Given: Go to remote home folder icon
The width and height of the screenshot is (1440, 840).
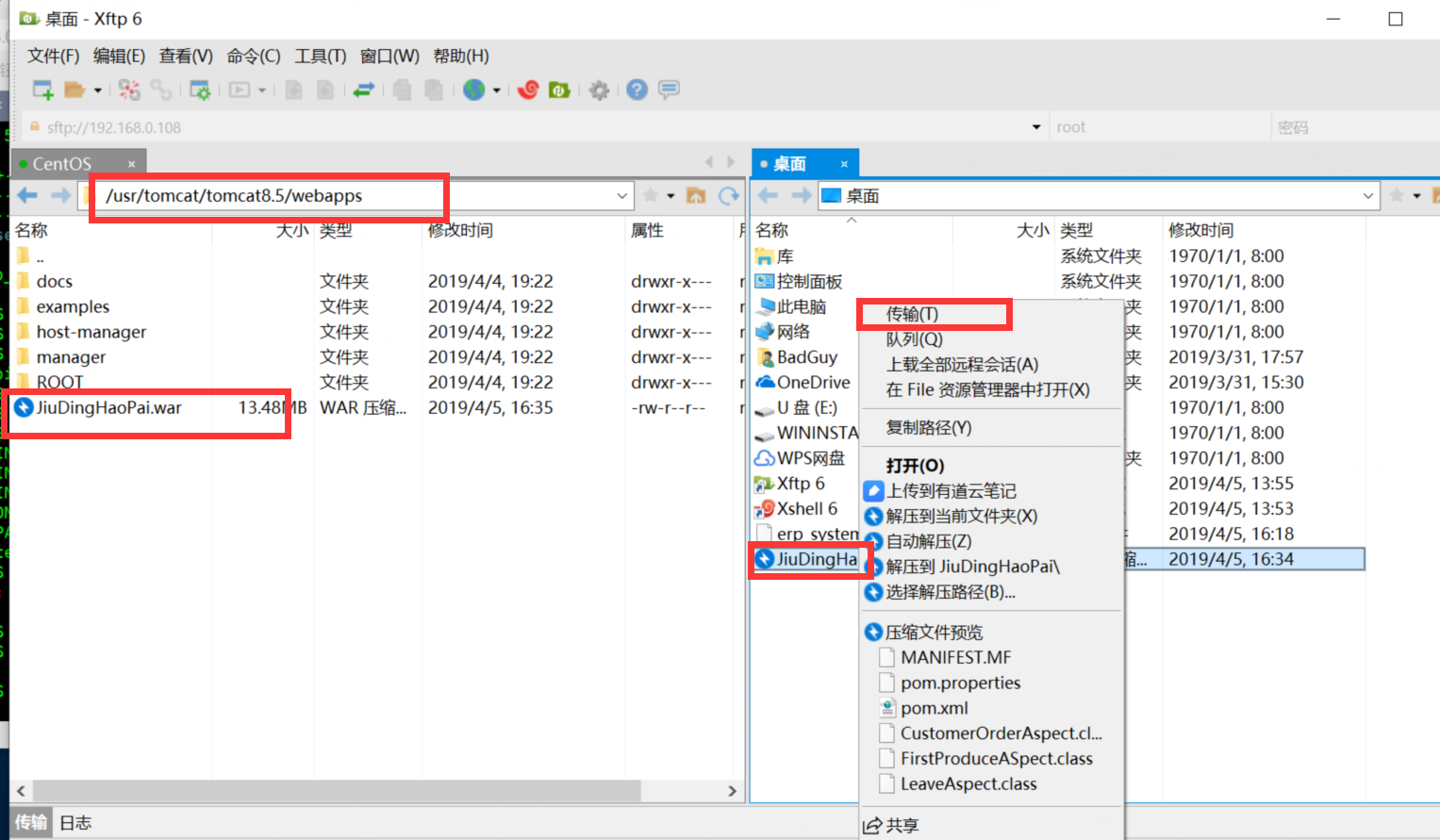Looking at the screenshot, I should coord(696,195).
